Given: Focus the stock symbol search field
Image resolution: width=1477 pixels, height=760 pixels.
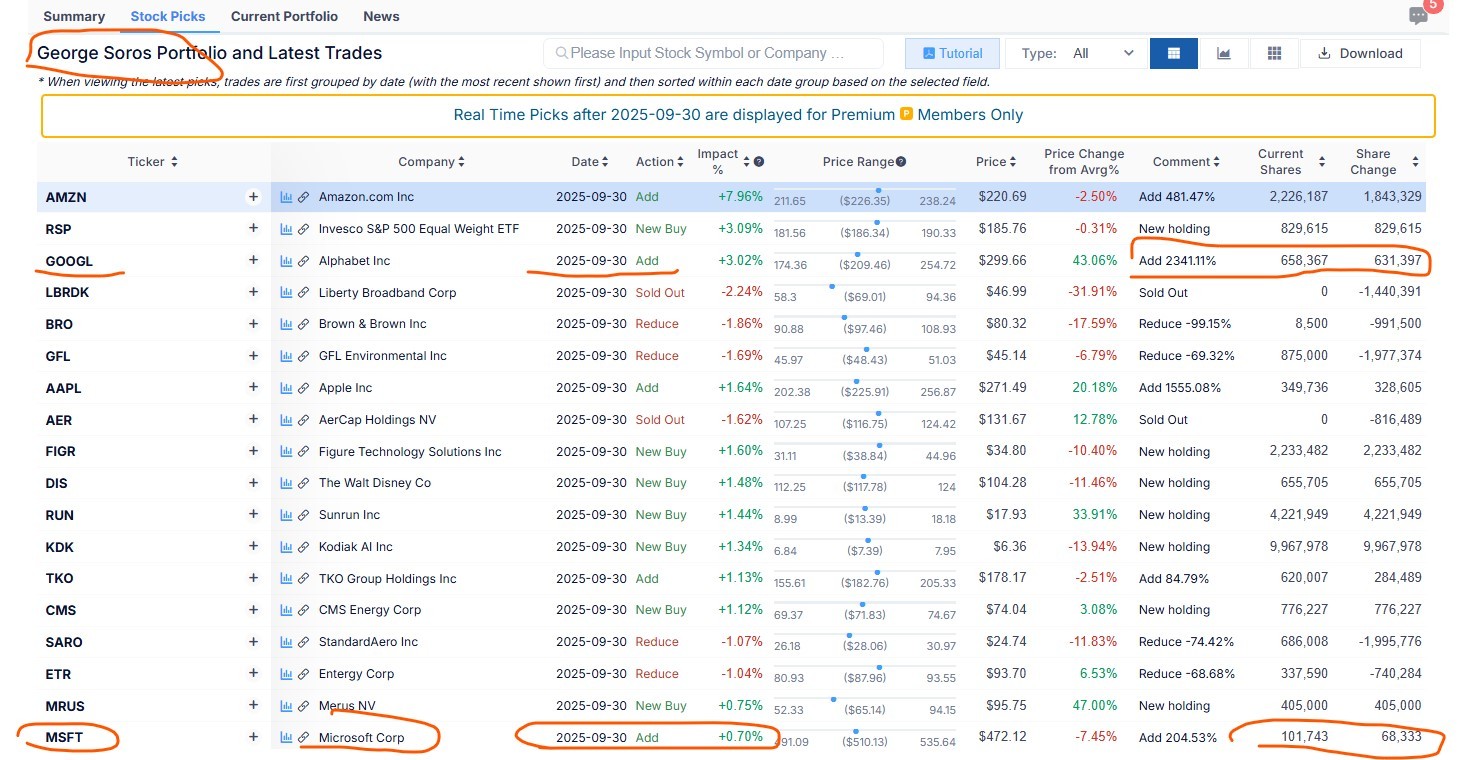Looking at the screenshot, I should coord(713,53).
